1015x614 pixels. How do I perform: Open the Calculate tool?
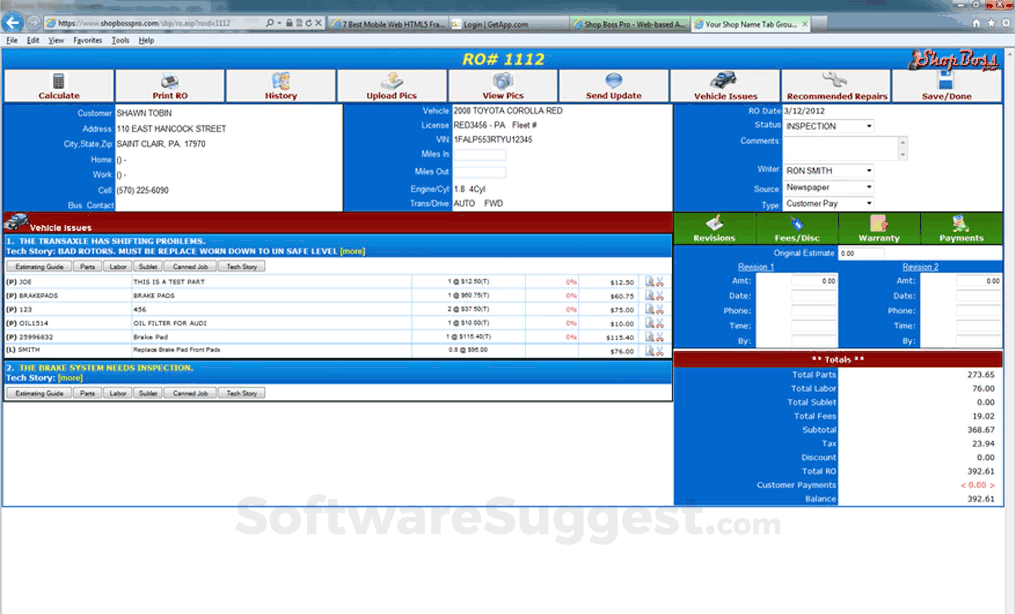coord(57,85)
